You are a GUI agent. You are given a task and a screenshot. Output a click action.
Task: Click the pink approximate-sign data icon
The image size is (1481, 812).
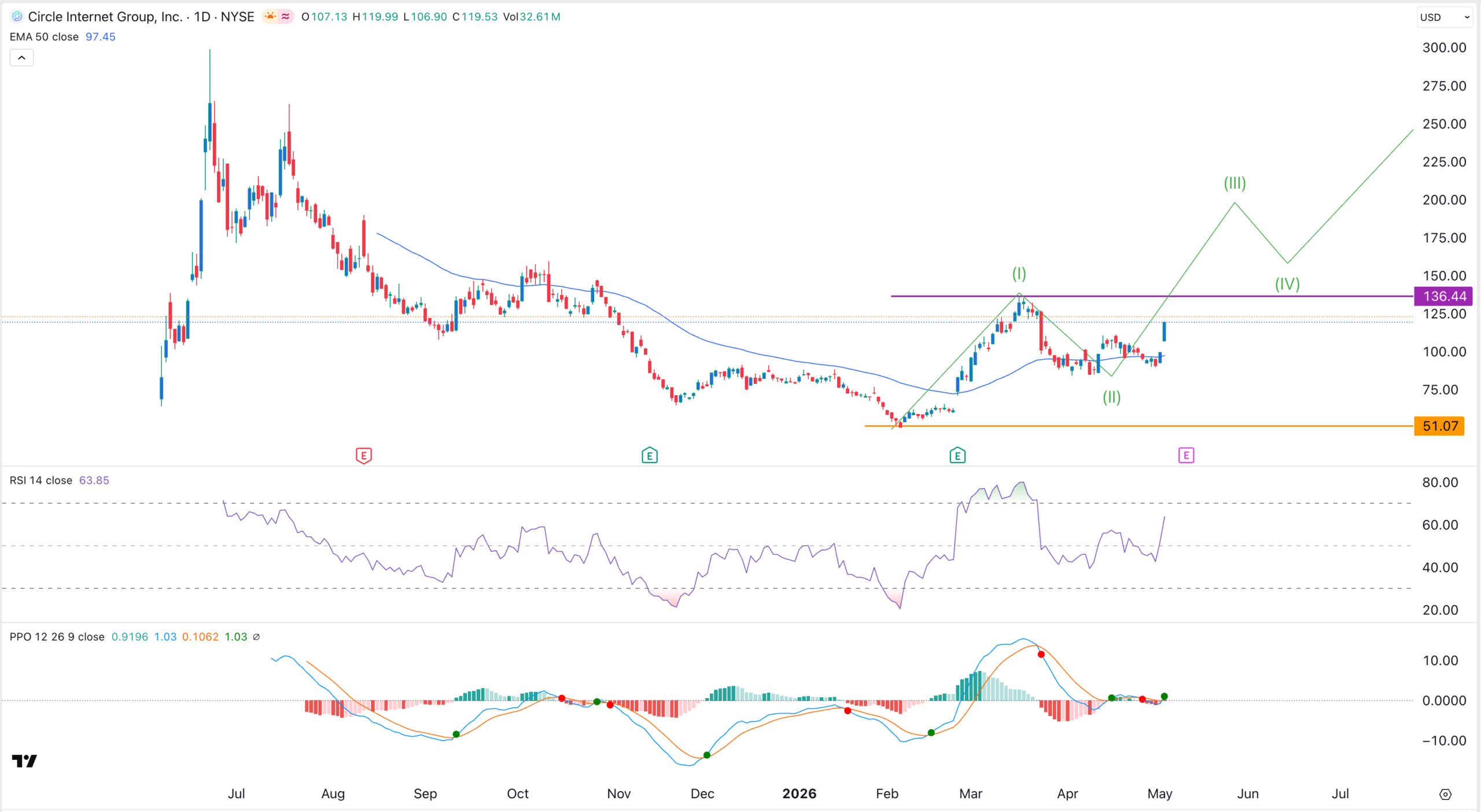286,17
